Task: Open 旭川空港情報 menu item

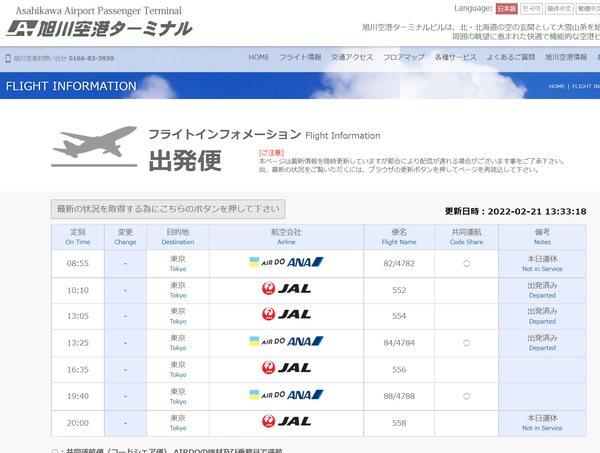Action: pos(566,57)
